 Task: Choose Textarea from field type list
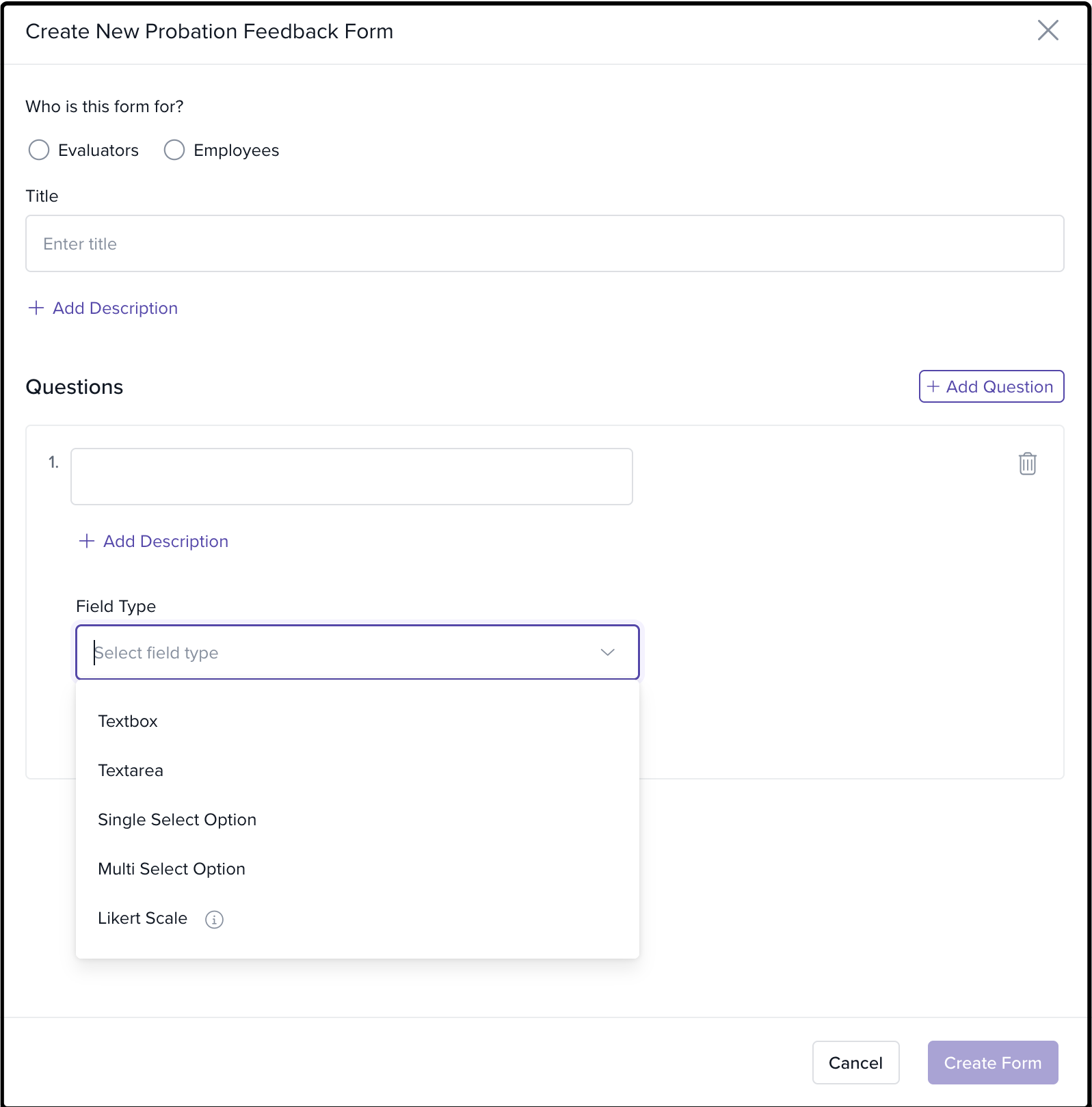pyautogui.click(x=131, y=771)
